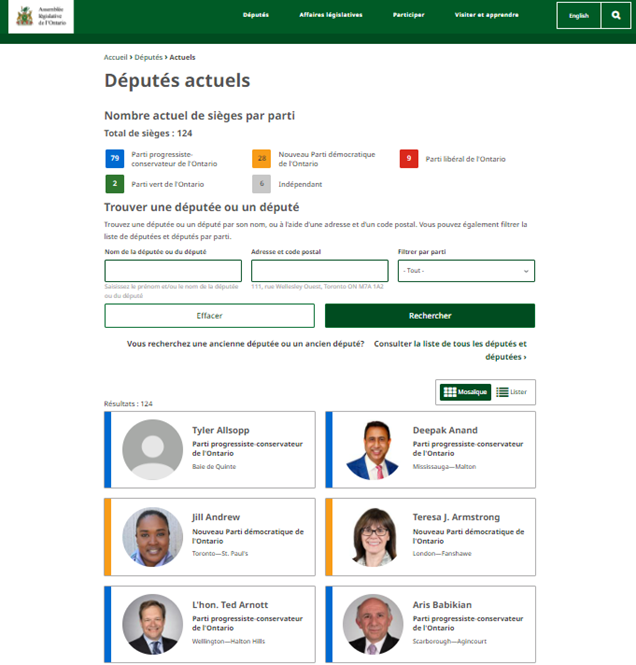Image resolution: width=636 pixels, height=665 pixels.
Task: Click the red 9 seats Liberal badge
Action: pyautogui.click(x=408, y=158)
